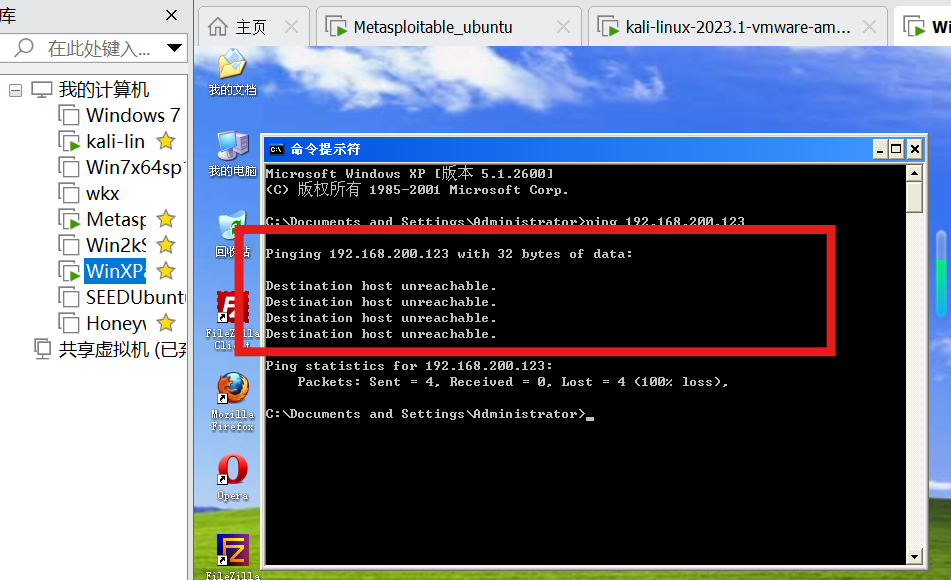This screenshot has height=580, width=951.
Task: Select the Honeyw virtual machine entry
Action: click(x=116, y=323)
